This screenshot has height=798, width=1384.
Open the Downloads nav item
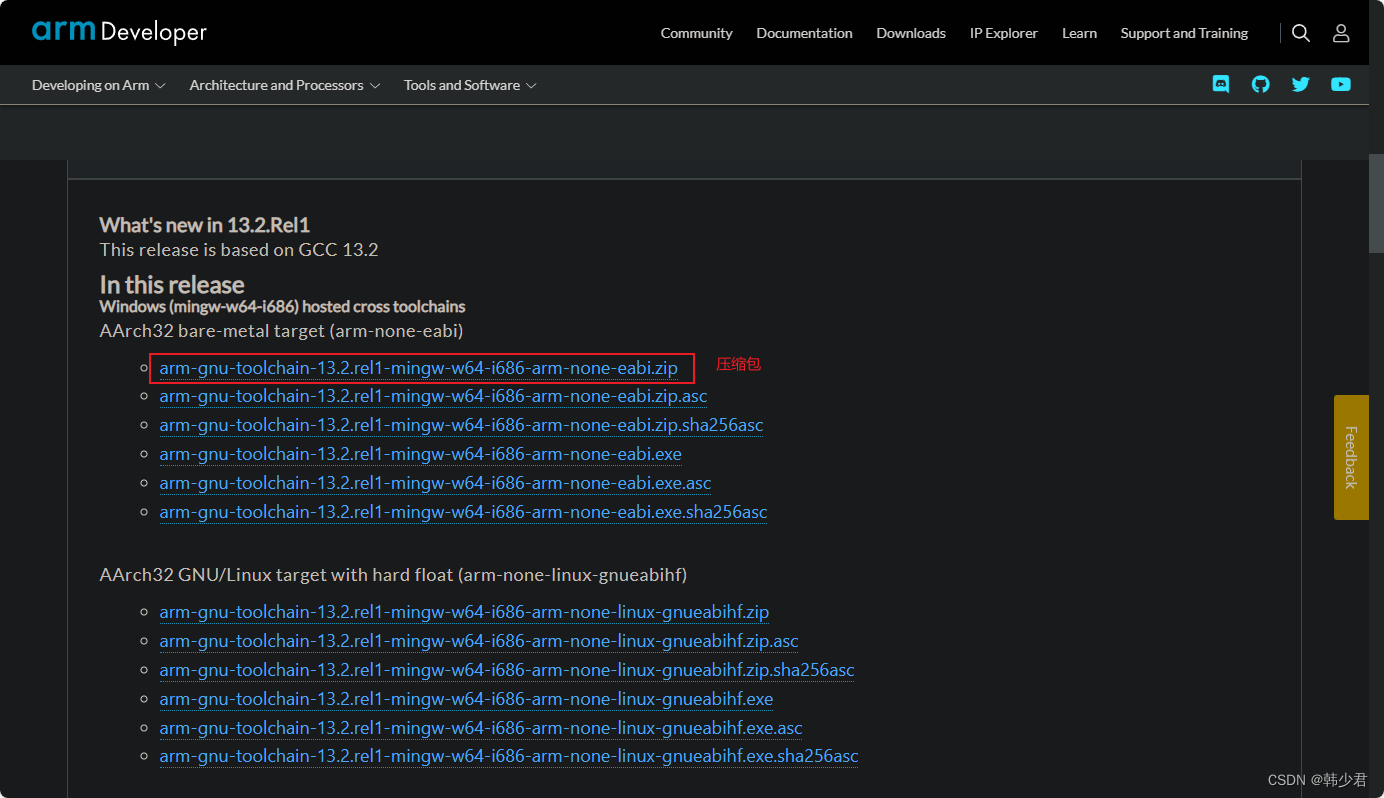click(911, 33)
